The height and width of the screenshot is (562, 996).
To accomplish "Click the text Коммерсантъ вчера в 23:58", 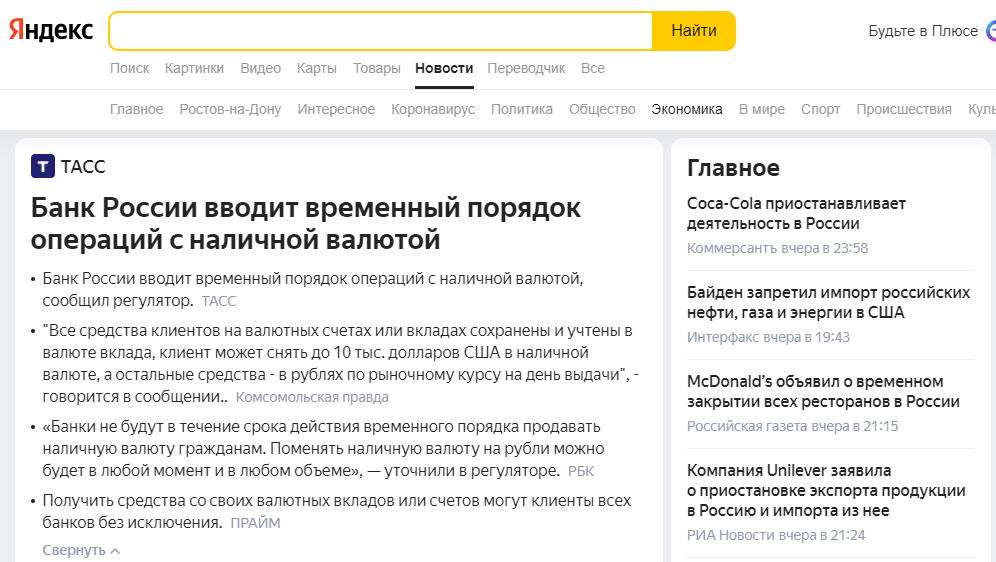I will pyautogui.click(x=777, y=248).
